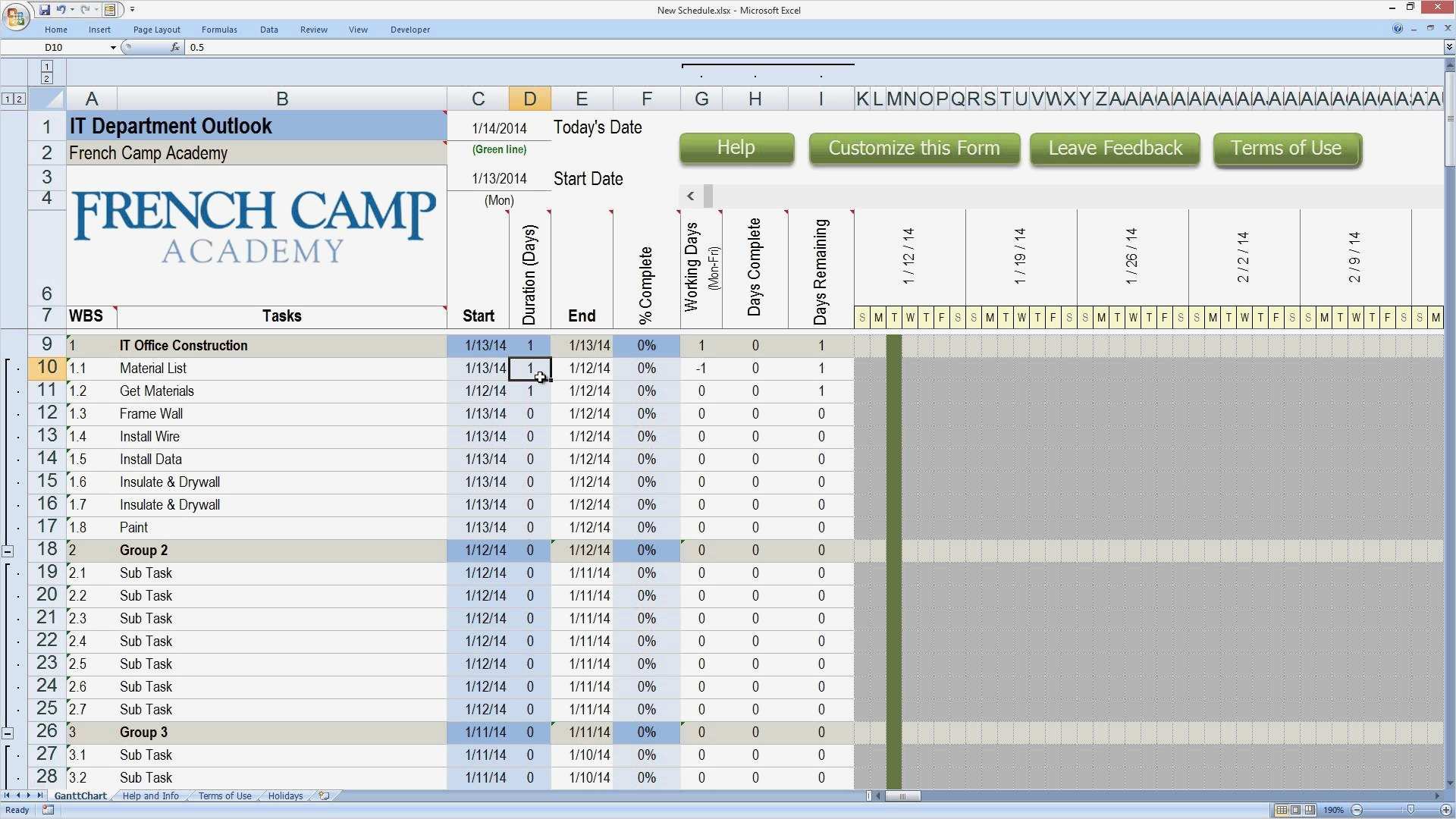
Task: Switch to Page Layout view in status bar
Action: [x=1294, y=809]
